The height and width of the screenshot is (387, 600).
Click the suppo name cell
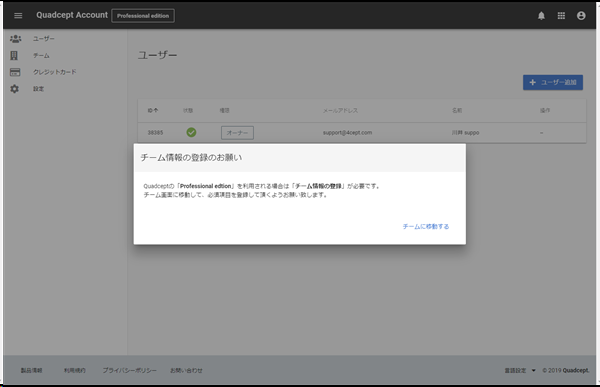pyautogui.click(x=465, y=132)
